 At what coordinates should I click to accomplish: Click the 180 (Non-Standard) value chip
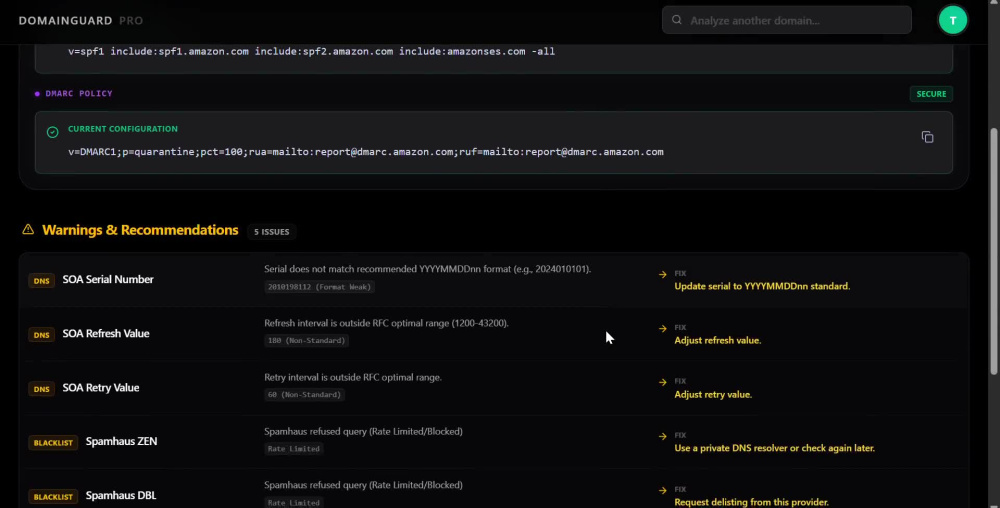(306, 341)
